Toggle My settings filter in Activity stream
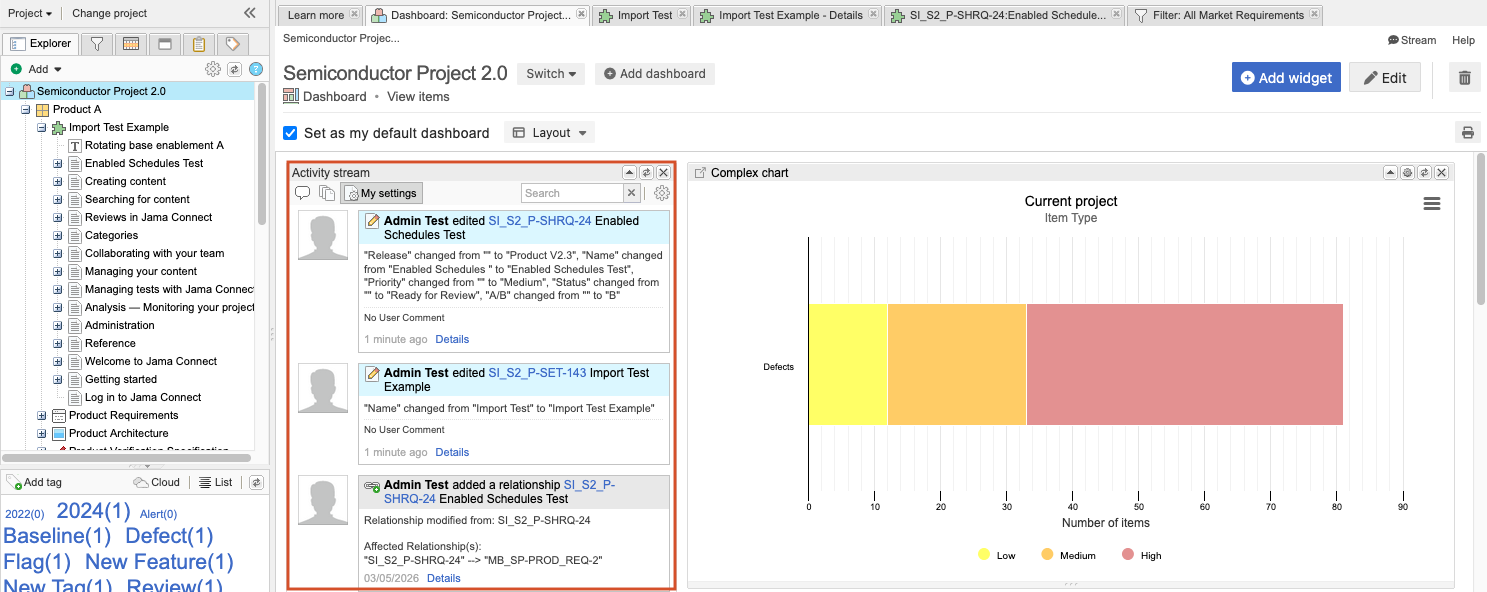The width and height of the screenshot is (1487, 592). [382, 193]
